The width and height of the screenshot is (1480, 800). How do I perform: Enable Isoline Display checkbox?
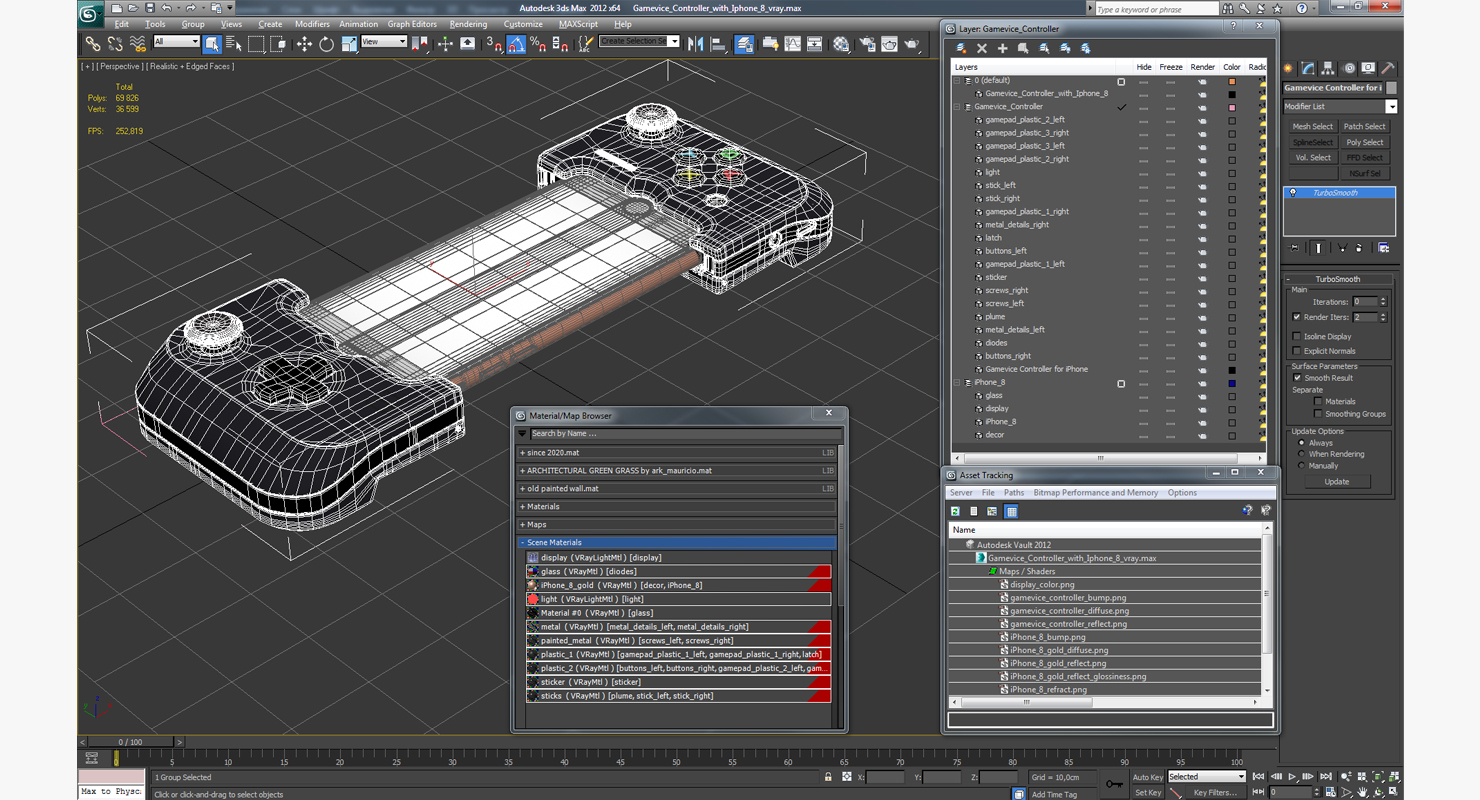click(1297, 337)
